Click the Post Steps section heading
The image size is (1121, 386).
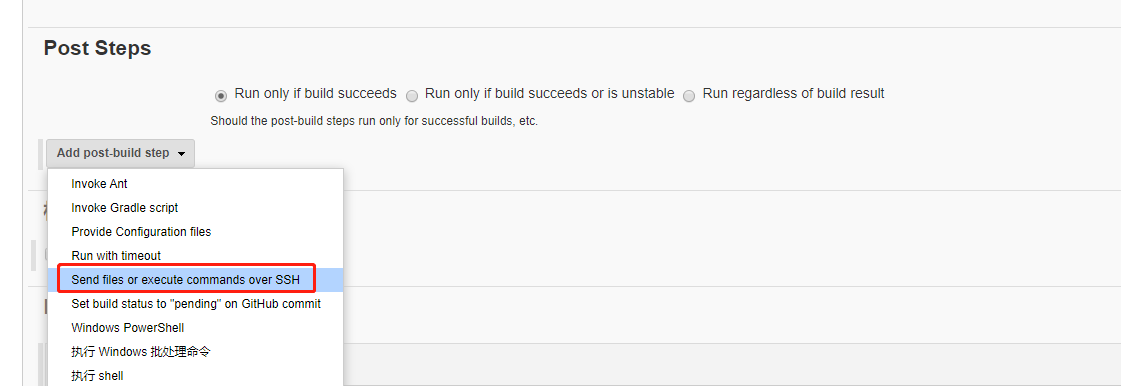coord(97,48)
